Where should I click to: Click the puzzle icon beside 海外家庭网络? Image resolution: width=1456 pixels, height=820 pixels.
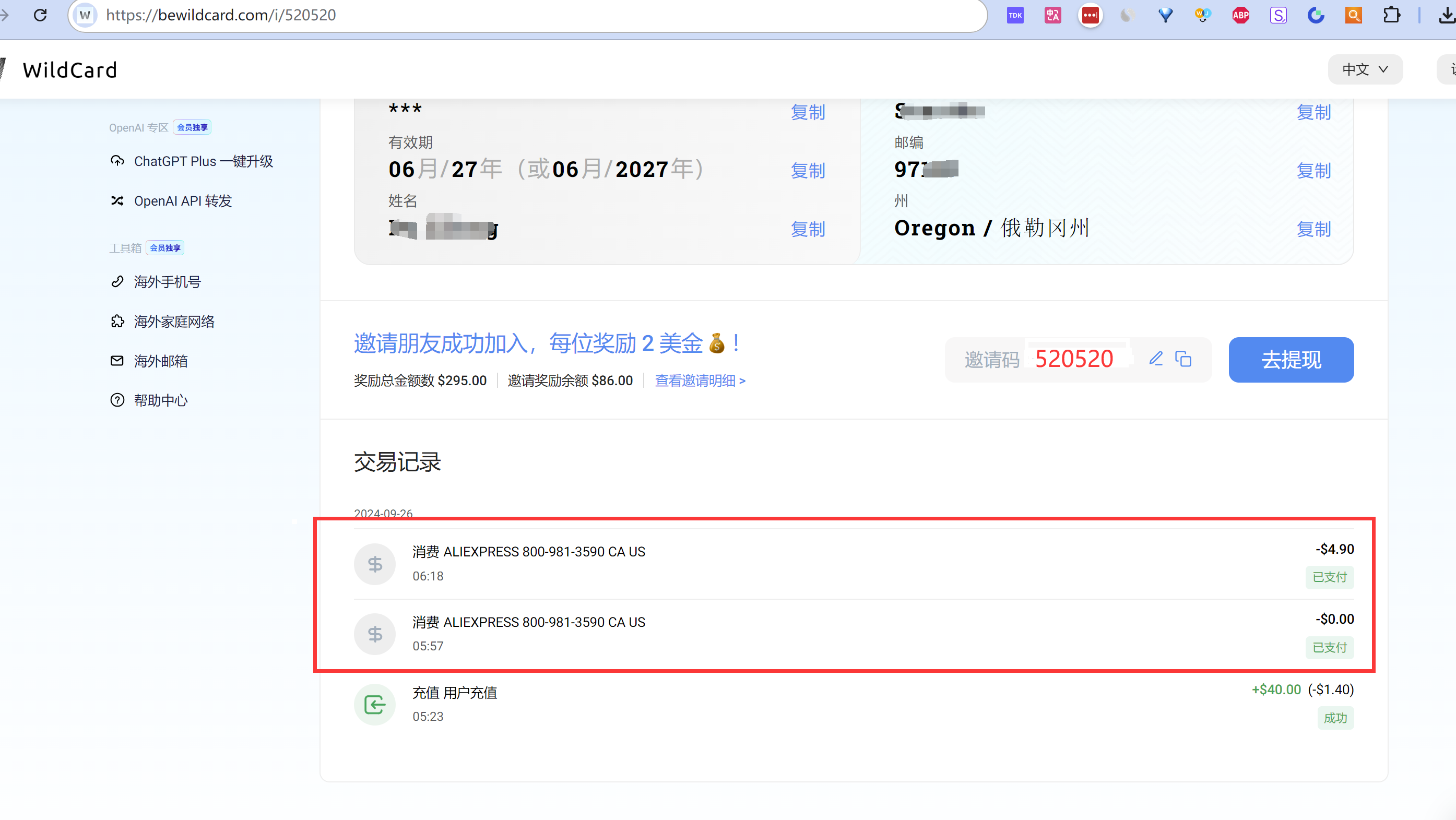pos(117,321)
